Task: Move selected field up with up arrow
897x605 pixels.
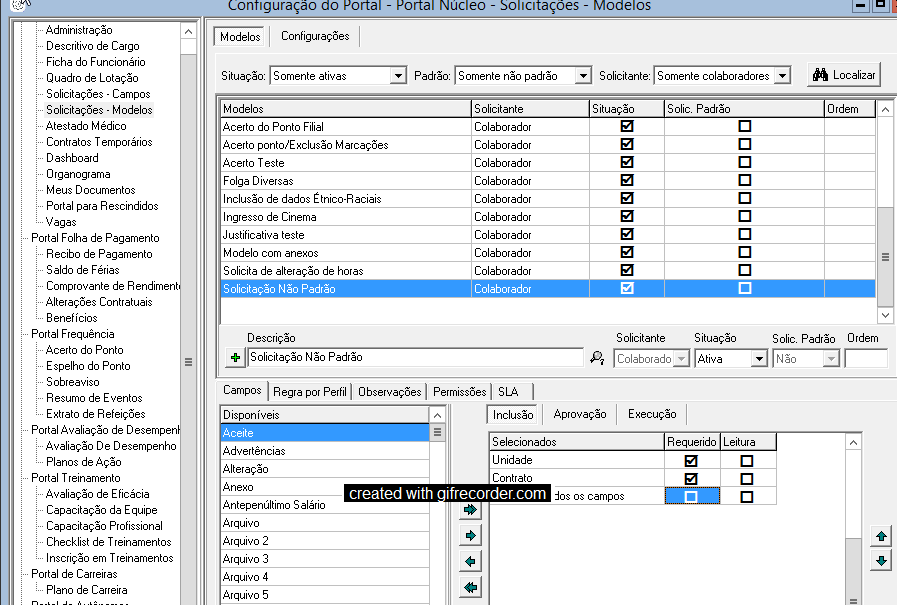Action: (881, 537)
